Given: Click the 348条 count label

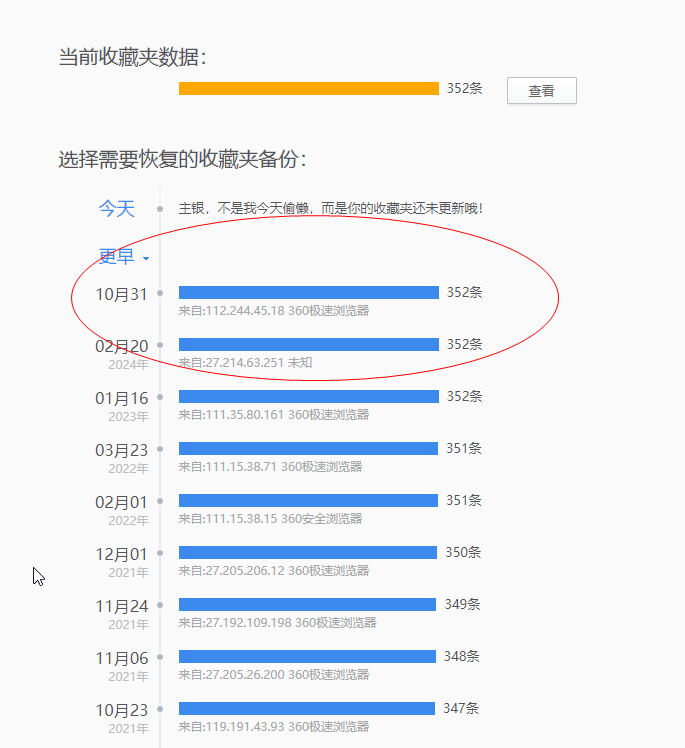Looking at the screenshot, I should coord(462,656).
